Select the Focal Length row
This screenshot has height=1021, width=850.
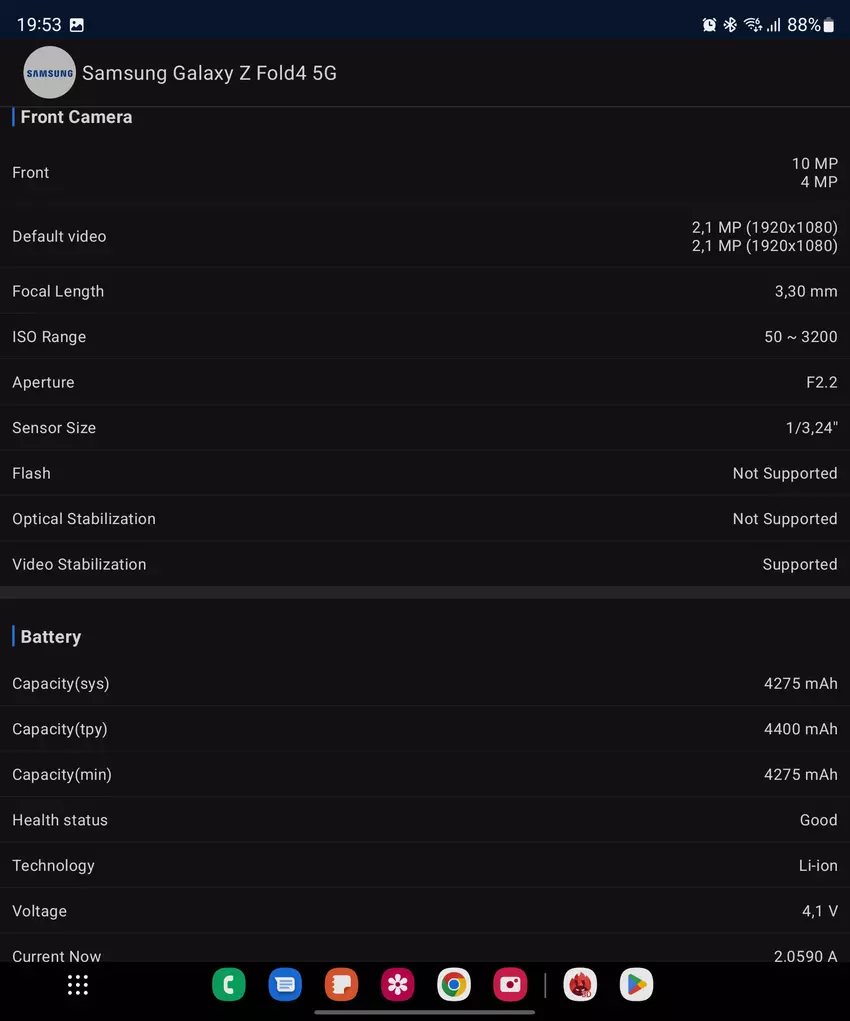coord(425,291)
